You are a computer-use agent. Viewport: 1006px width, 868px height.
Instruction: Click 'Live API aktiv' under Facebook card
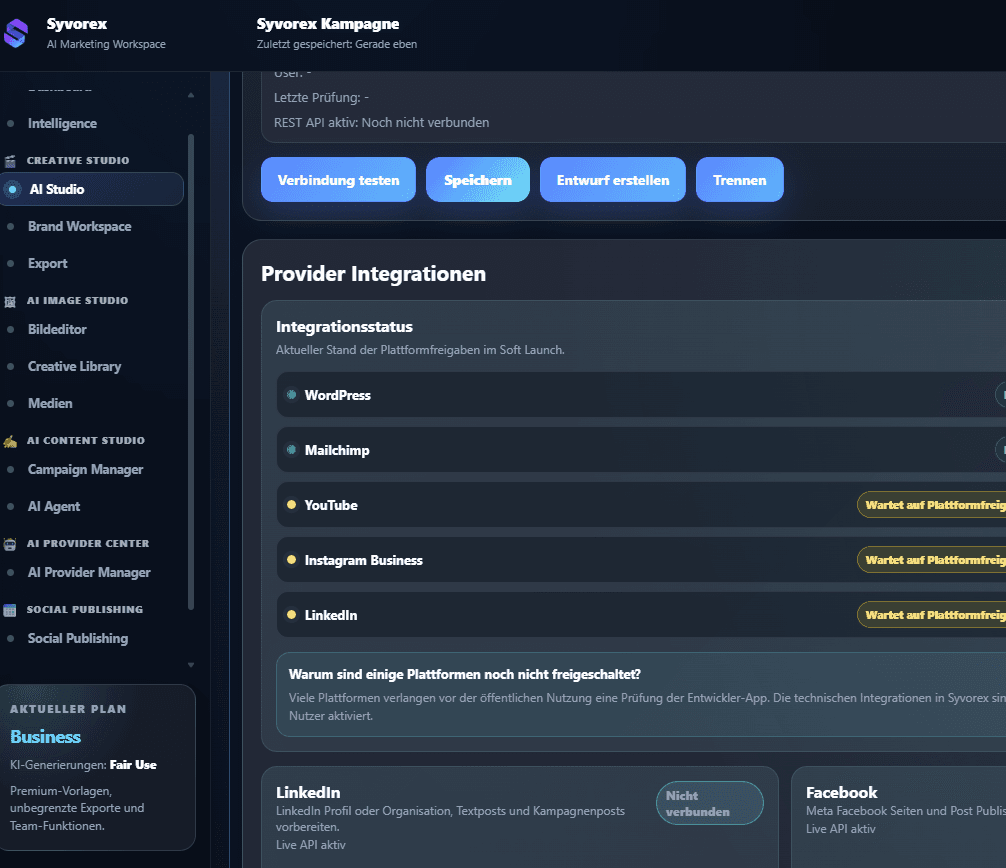click(840, 829)
